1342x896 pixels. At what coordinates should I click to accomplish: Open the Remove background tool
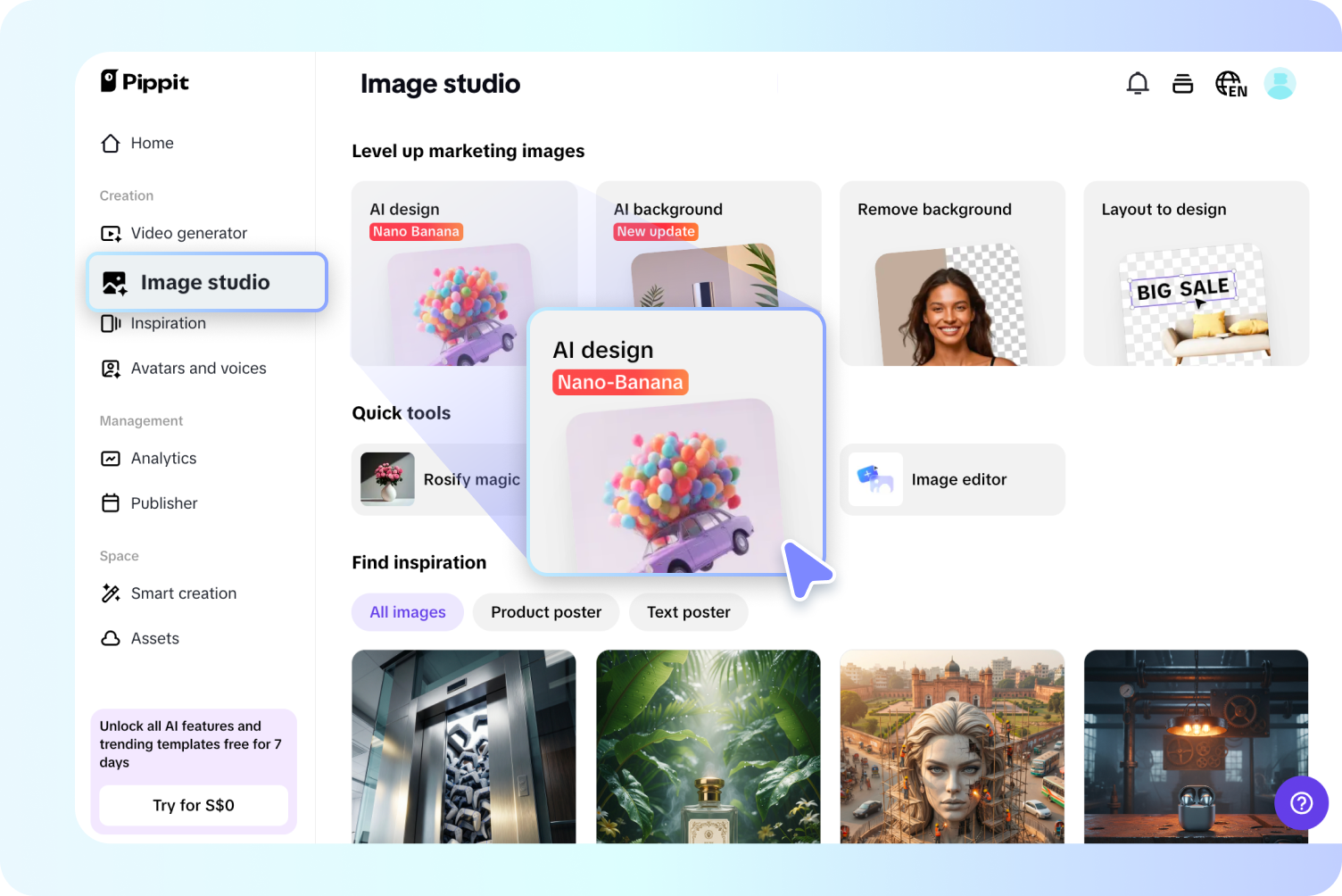coord(951,273)
